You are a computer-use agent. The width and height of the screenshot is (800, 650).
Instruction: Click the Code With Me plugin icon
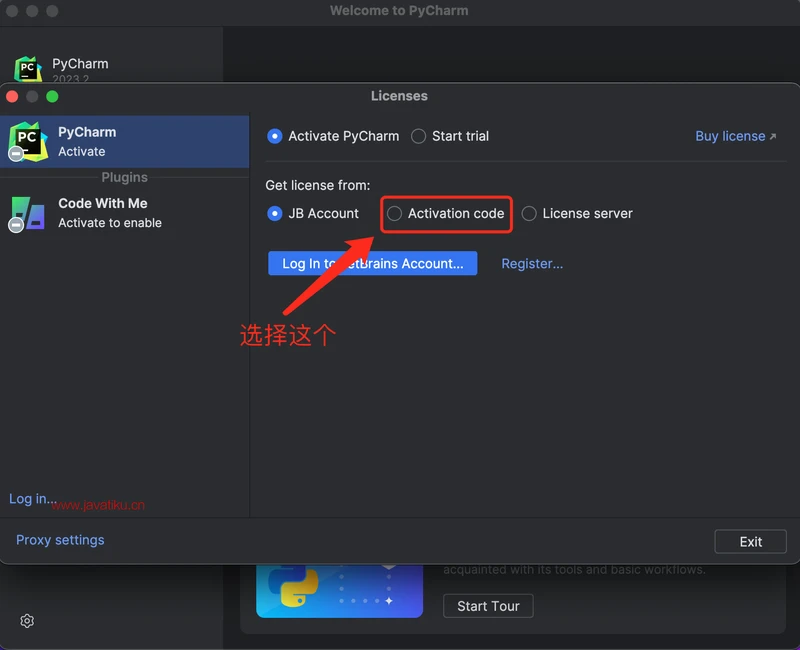[27, 213]
